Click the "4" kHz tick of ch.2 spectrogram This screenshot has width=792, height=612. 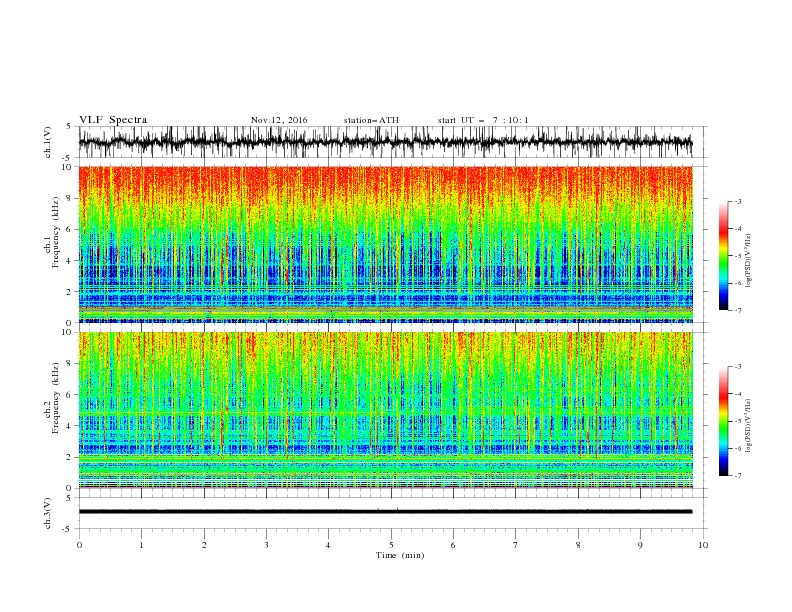click(70, 426)
